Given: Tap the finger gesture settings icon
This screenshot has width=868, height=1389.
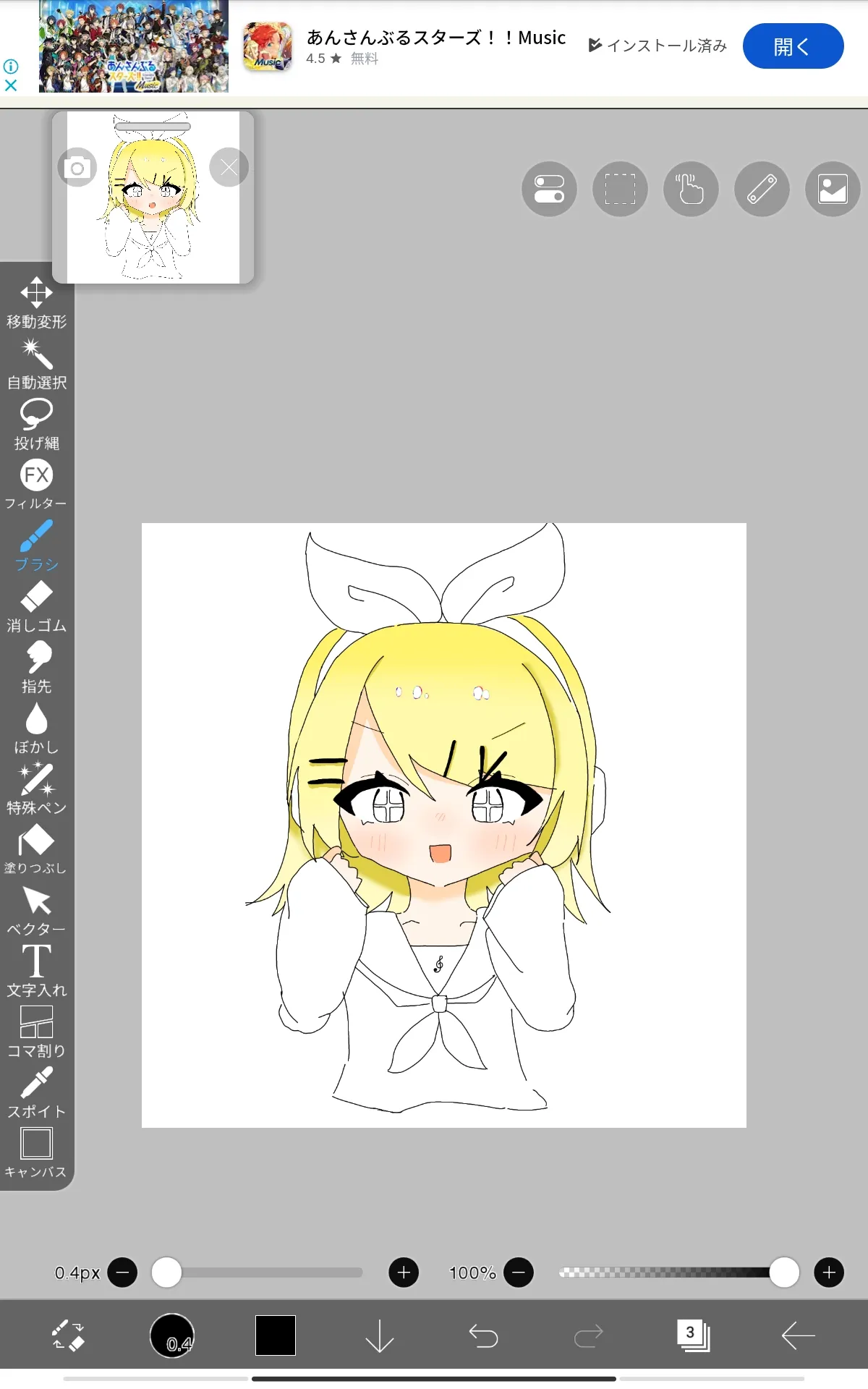Looking at the screenshot, I should 691,189.
